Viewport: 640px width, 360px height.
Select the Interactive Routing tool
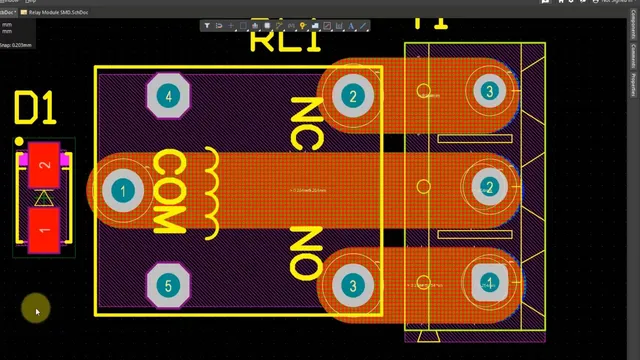tap(279, 26)
